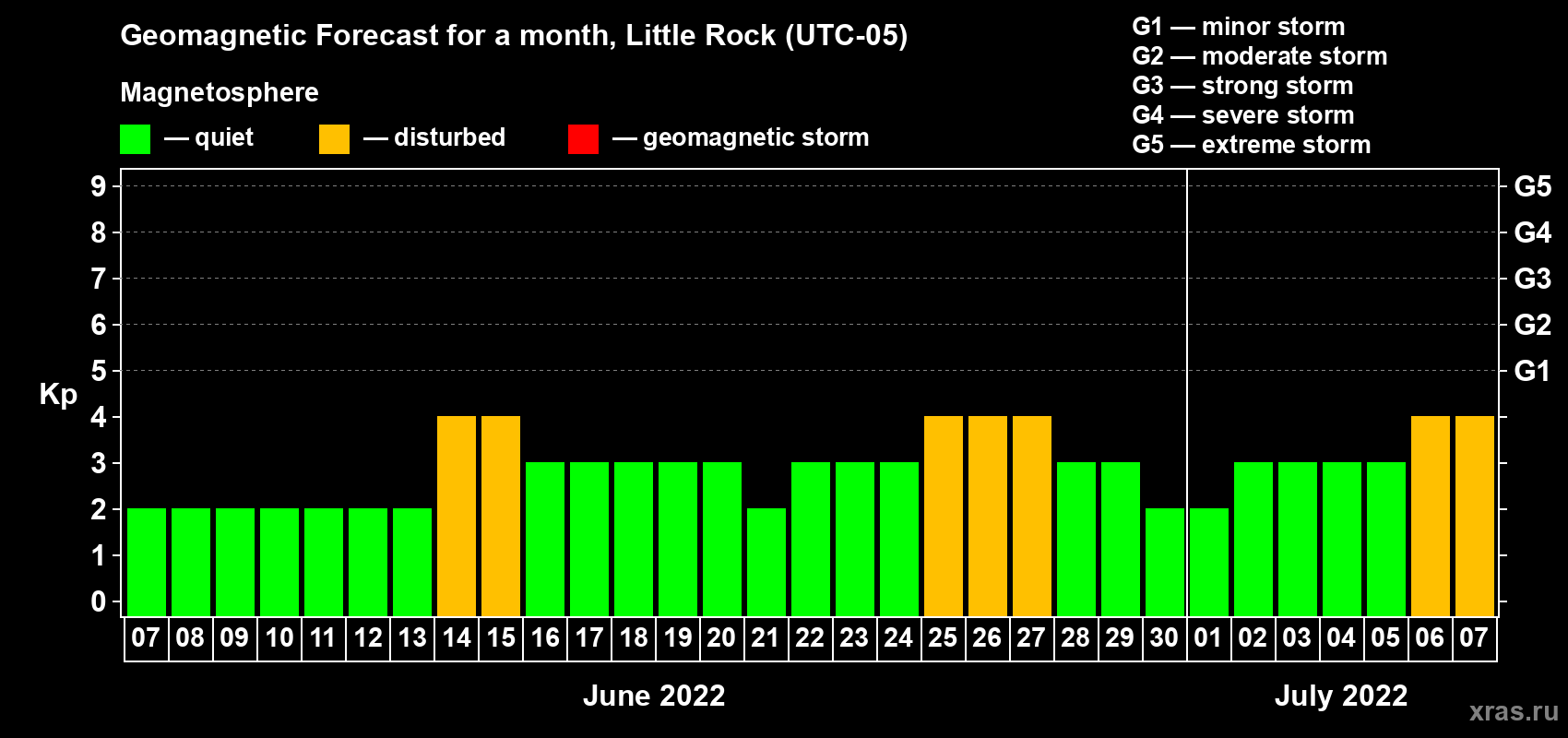Image resolution: width=1568 pixels, height=738 pixels.
Task: Click the date label '28' on the axis
Action: (x=1075, y=638)
